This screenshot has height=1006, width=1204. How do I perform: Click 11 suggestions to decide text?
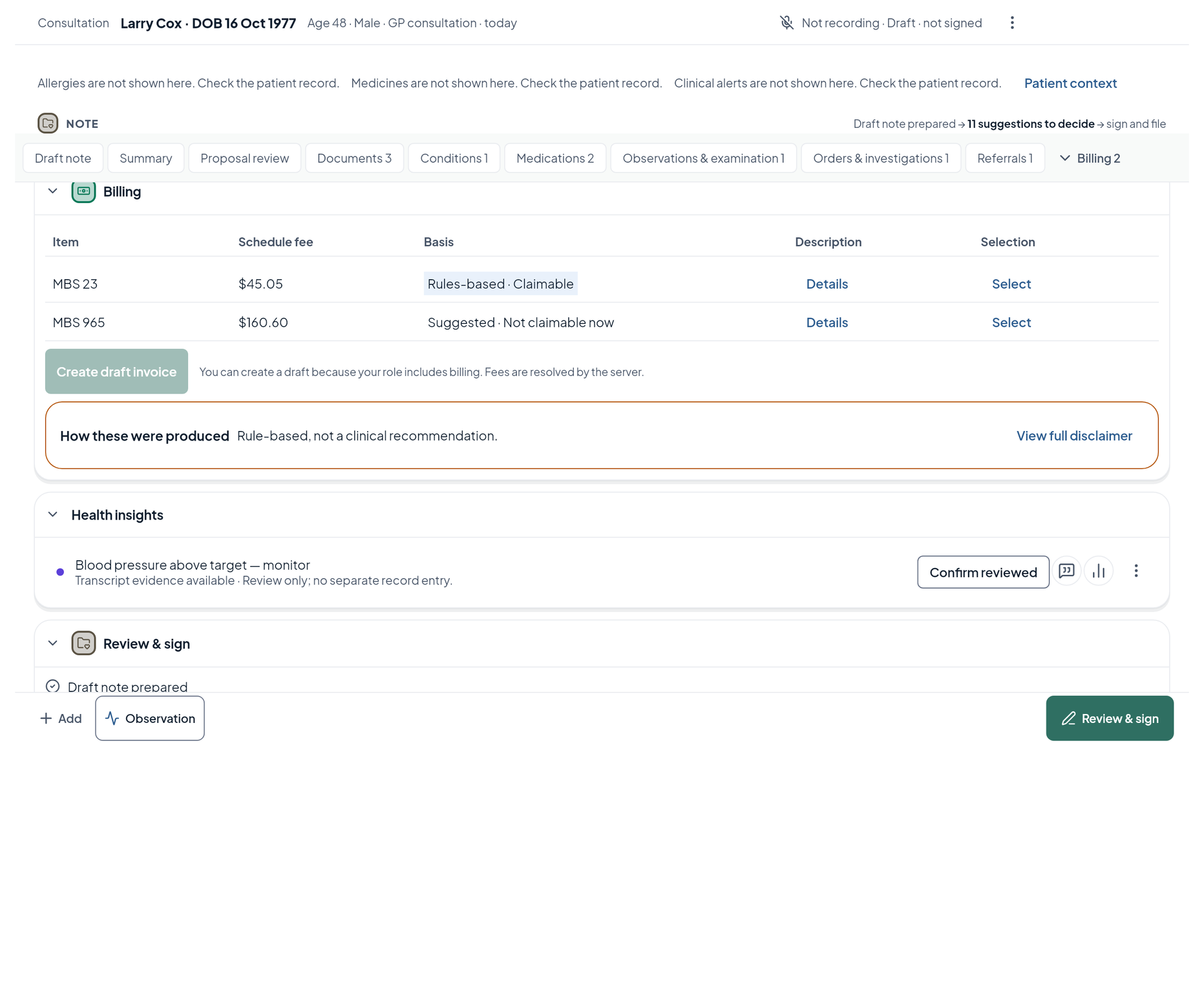[x=1031, y=123]
